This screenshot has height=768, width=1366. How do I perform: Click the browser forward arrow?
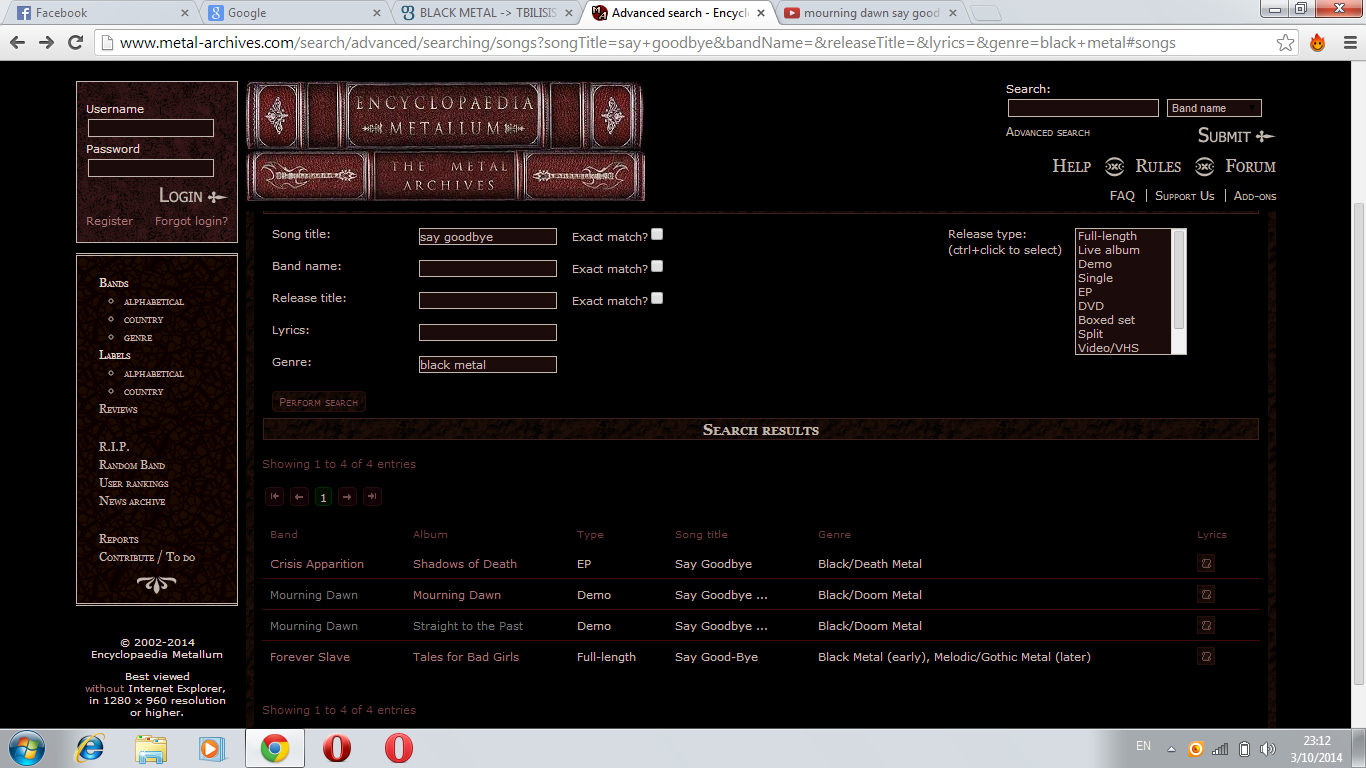click(x=46, y=42)
